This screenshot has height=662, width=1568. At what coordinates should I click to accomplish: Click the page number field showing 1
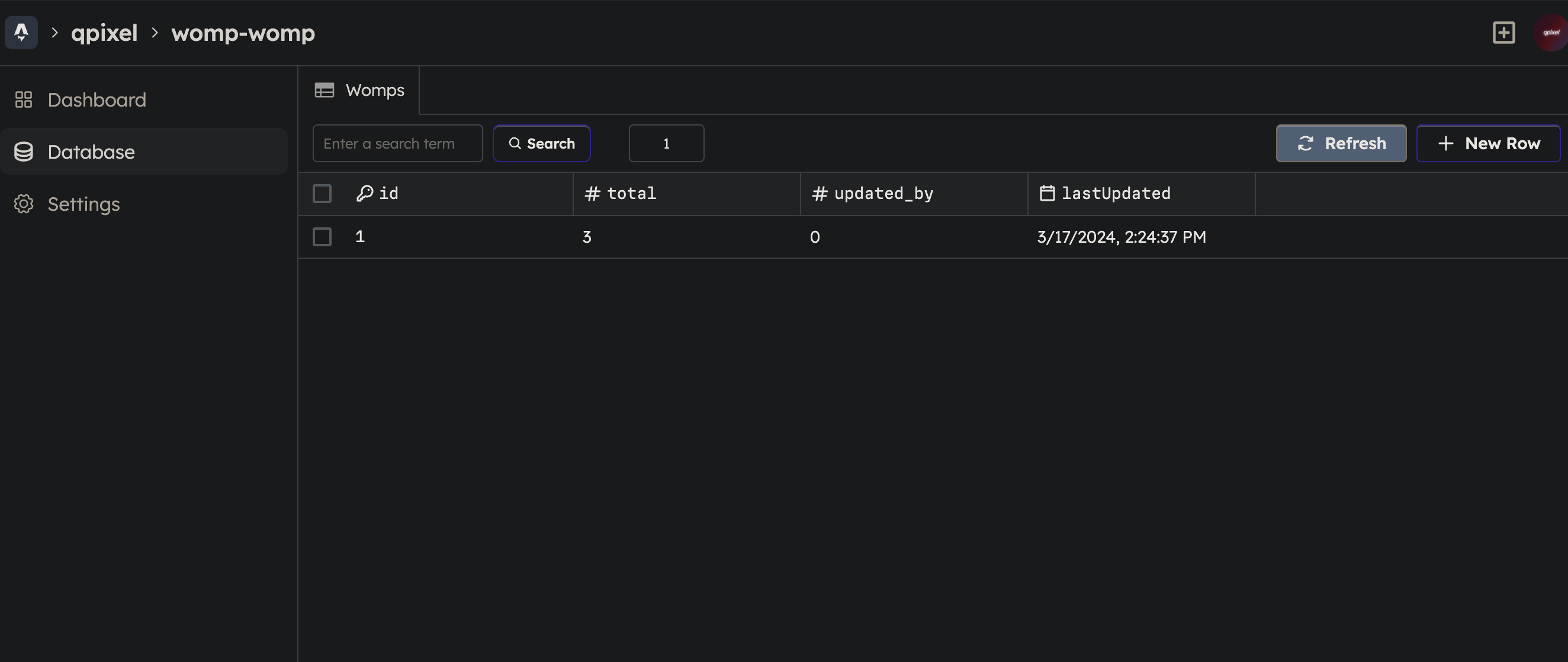click(x=667, y=144)
